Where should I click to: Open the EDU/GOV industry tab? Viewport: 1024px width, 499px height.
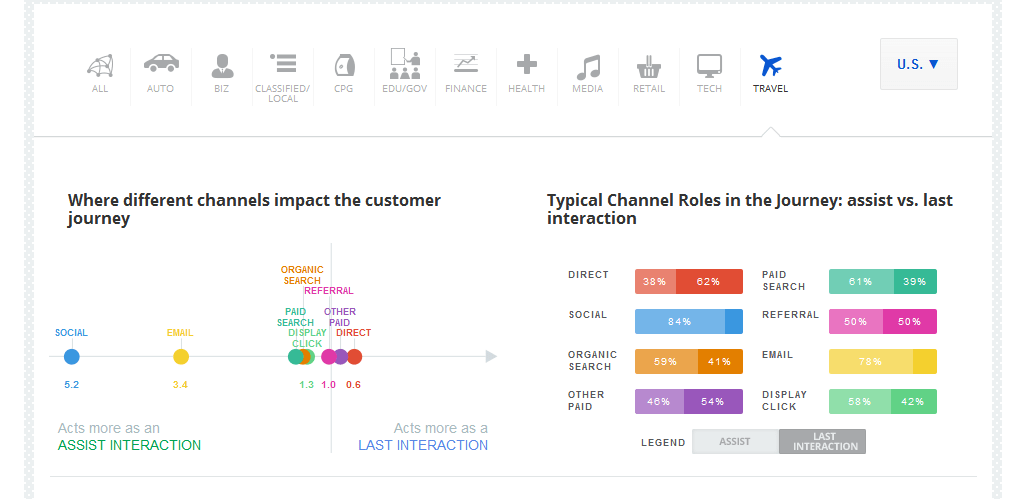[x=404, y=64]
